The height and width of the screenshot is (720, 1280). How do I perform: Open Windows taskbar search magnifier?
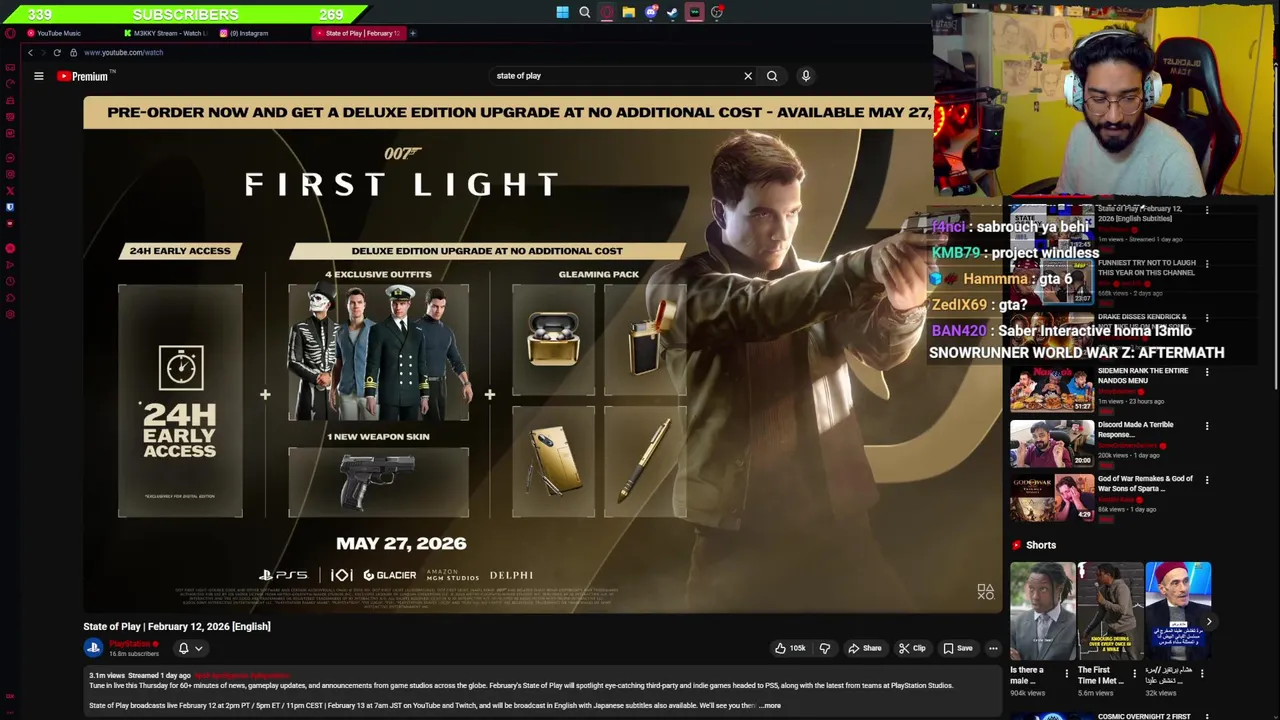(x=585, y=13)
